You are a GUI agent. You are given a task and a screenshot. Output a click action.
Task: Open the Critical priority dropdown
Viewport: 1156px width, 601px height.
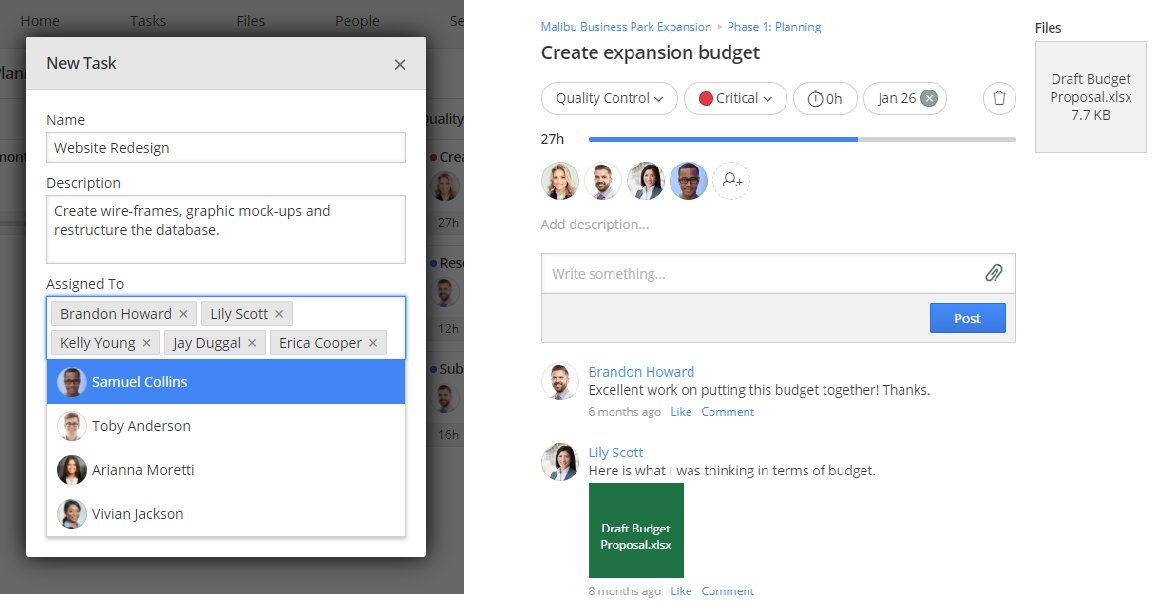(735, 98)
